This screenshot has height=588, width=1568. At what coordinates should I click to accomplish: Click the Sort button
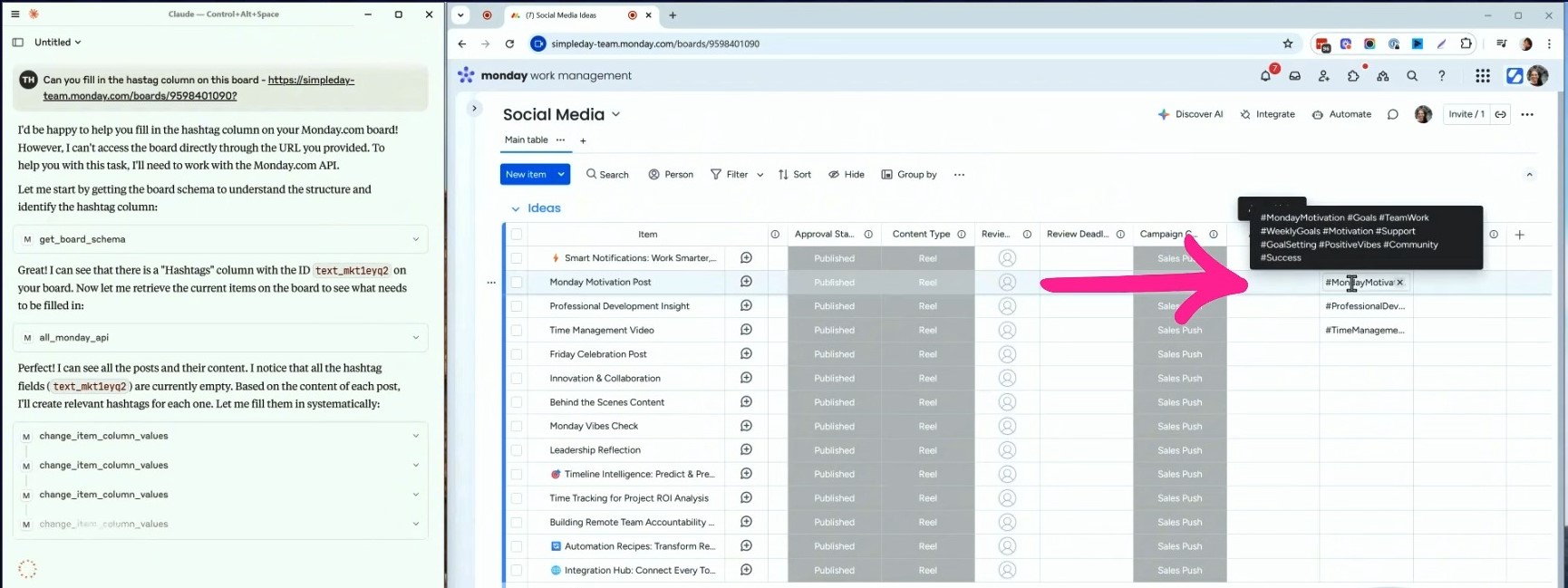pyautogui.click(x=795, y=175)
